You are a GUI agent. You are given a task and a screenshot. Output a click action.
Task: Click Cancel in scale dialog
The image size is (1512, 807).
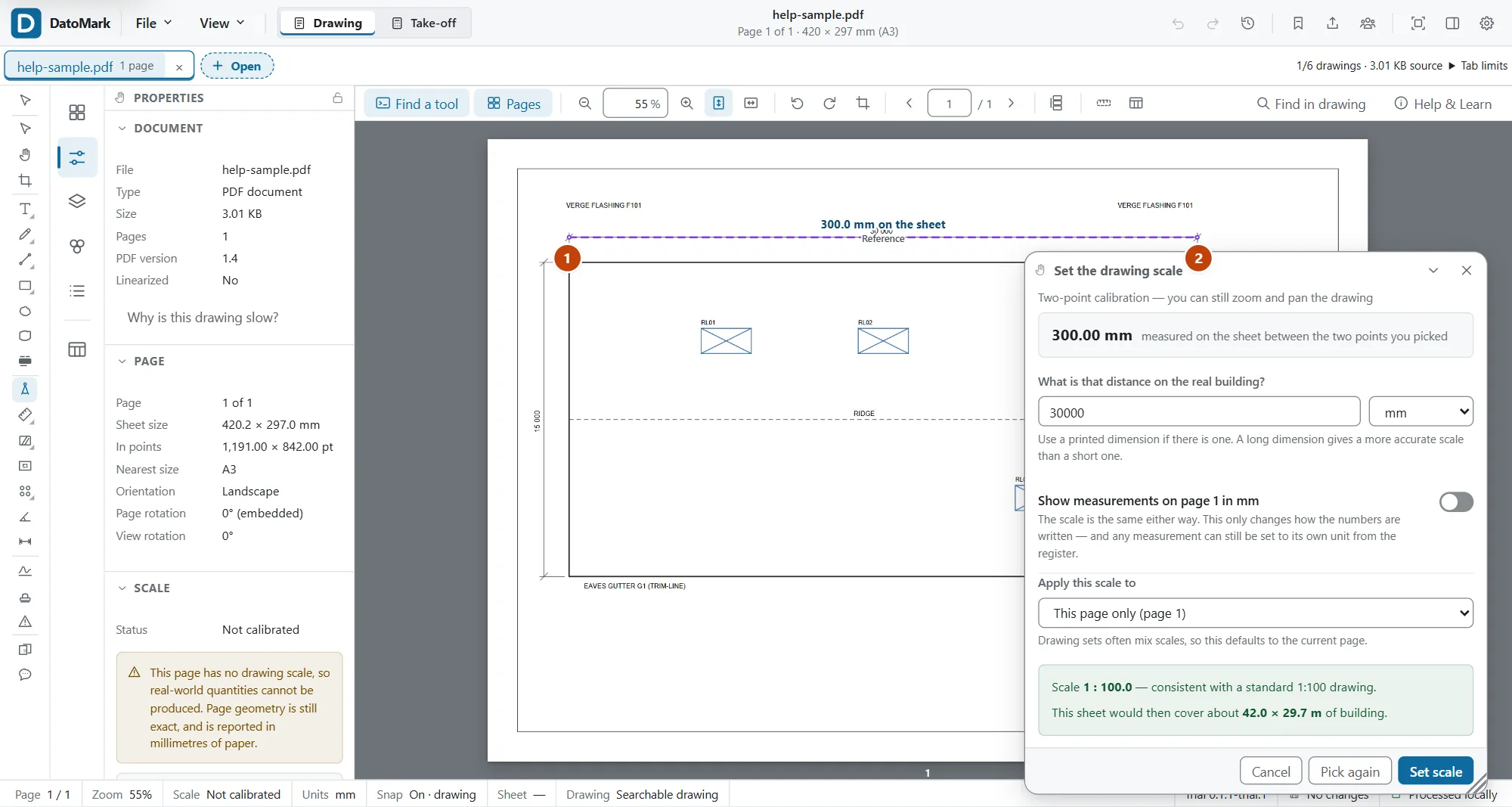click(1271, 772)
